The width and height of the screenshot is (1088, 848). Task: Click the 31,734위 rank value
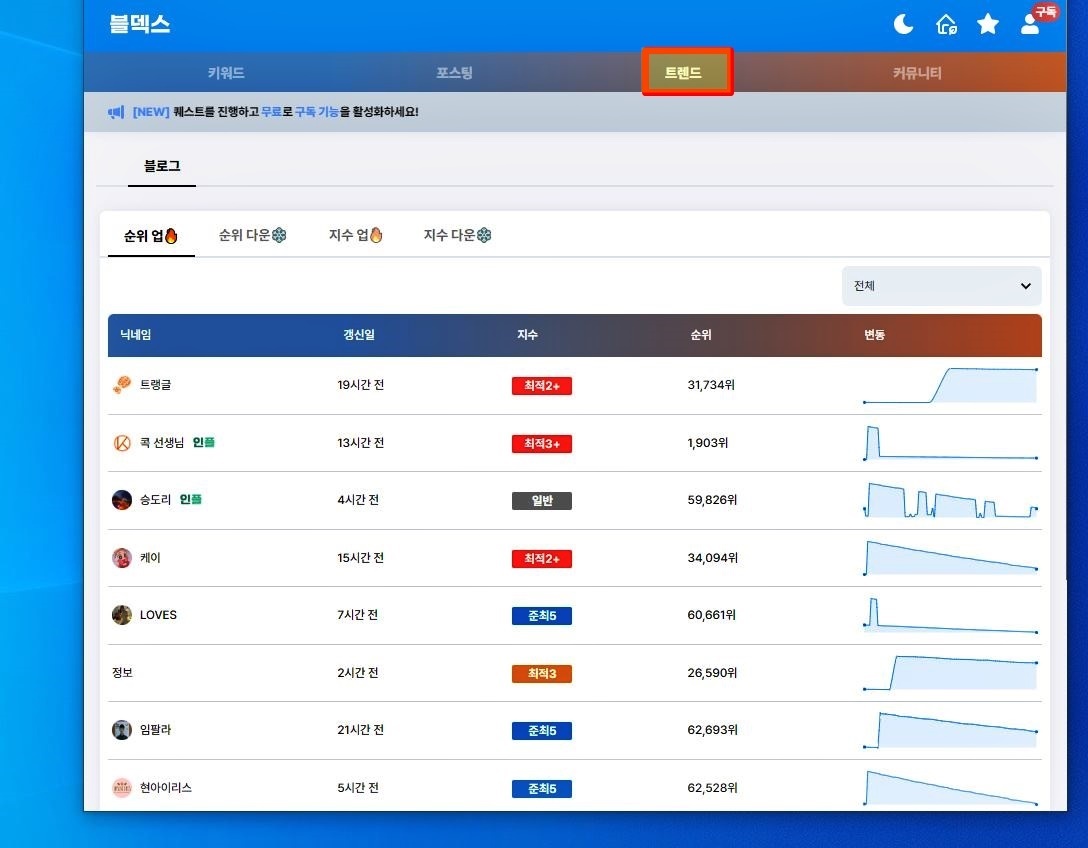(x=711, y=384)
